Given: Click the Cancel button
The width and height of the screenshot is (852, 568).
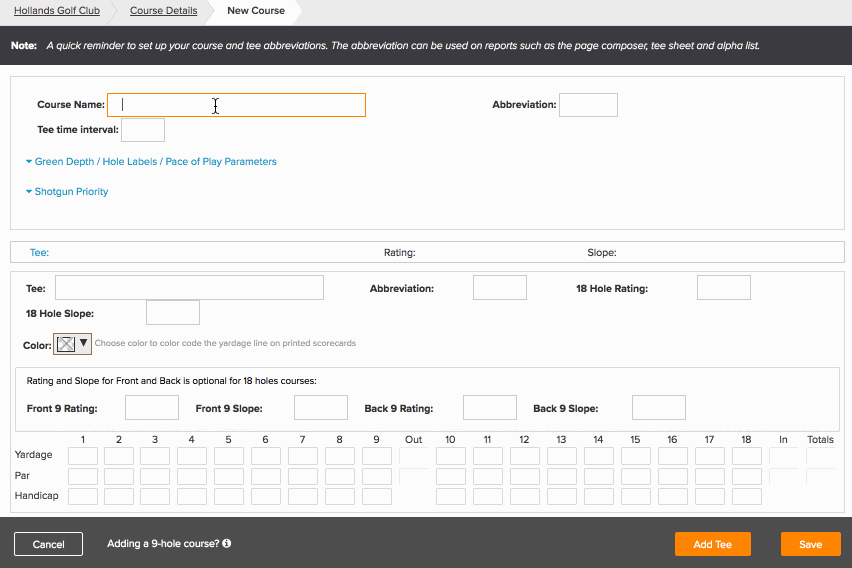Looking at the screenshot, I should [48, 544].
